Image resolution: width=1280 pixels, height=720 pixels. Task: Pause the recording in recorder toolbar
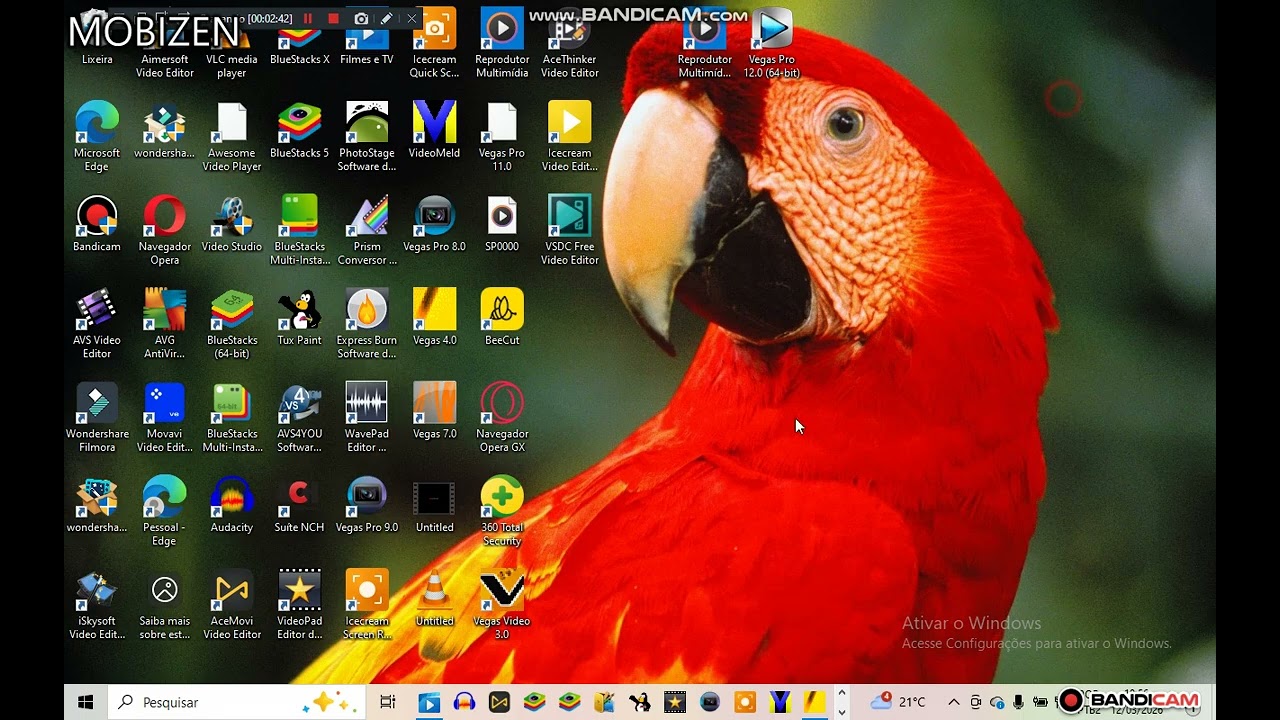pyautogui.click(x=308, y=19)
